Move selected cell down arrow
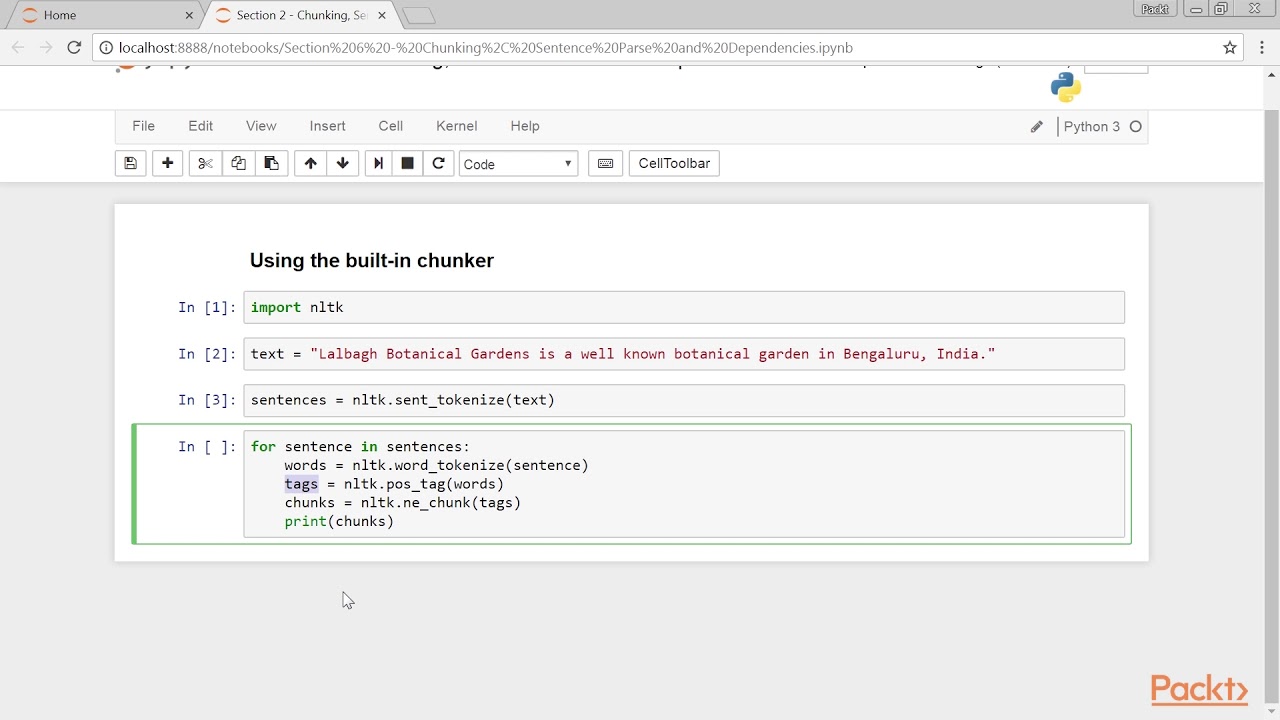This screenshot has height=720, width=1280. 343,163
